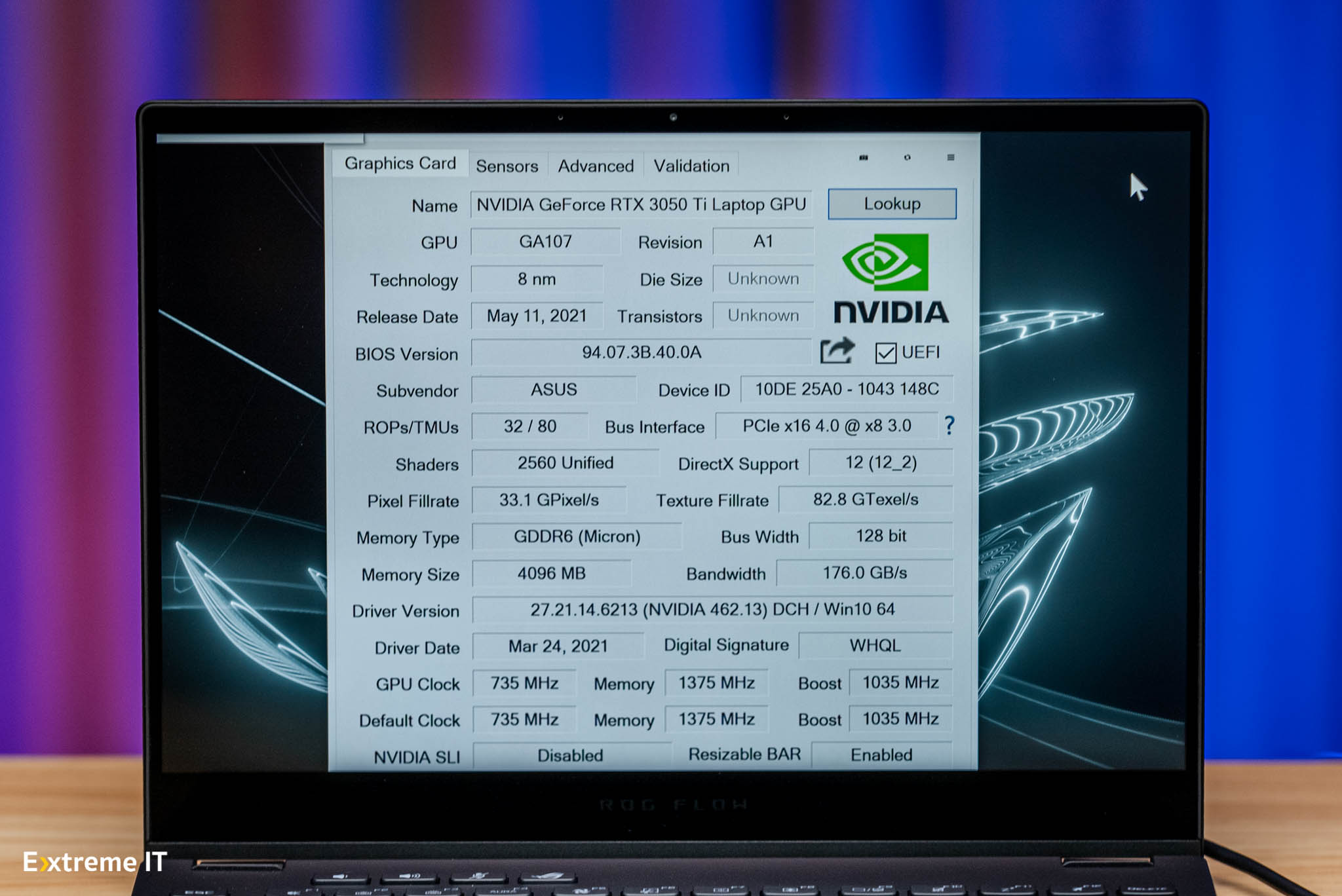
Task: Click the Memory Size 4096 MB
Action: tap(552, 573)
